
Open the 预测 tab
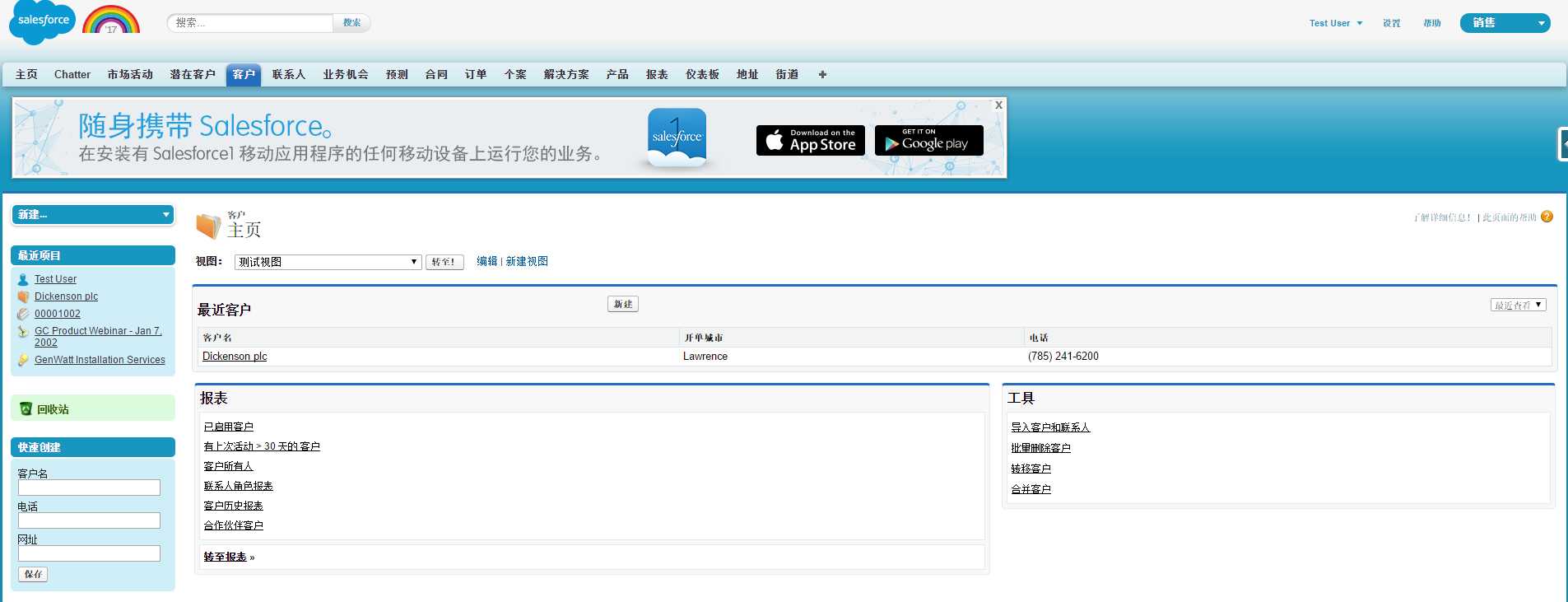pos(397,74)
